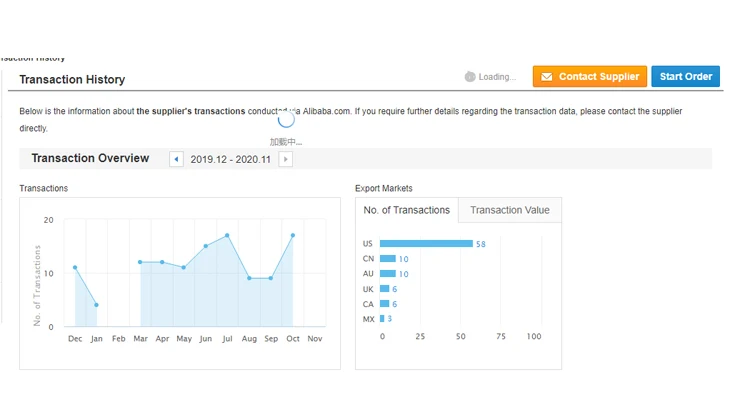Click the Mar data point on the line chart

tap(140, 262)
